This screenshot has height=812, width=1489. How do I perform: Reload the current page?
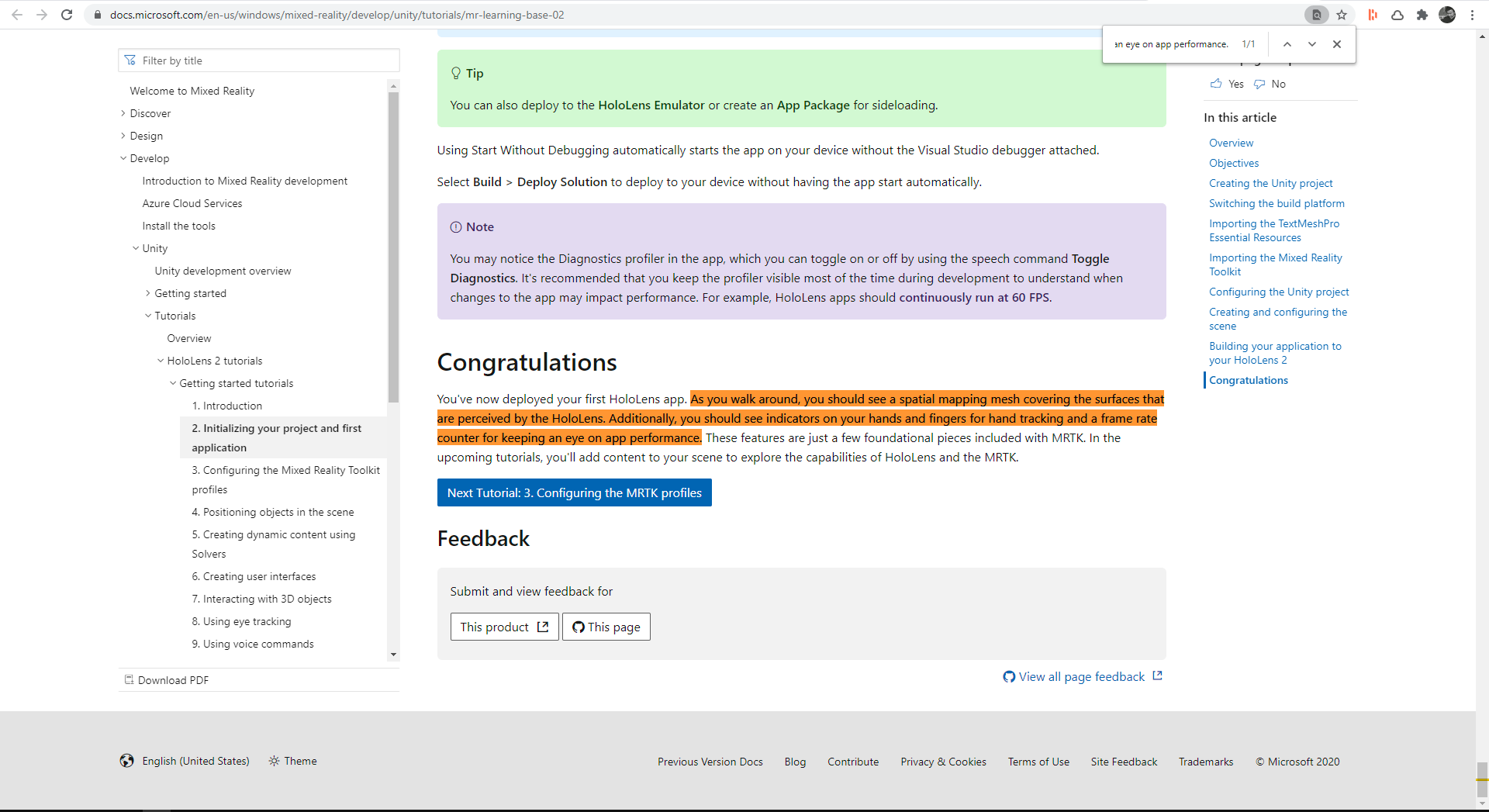tap(67, 14)
